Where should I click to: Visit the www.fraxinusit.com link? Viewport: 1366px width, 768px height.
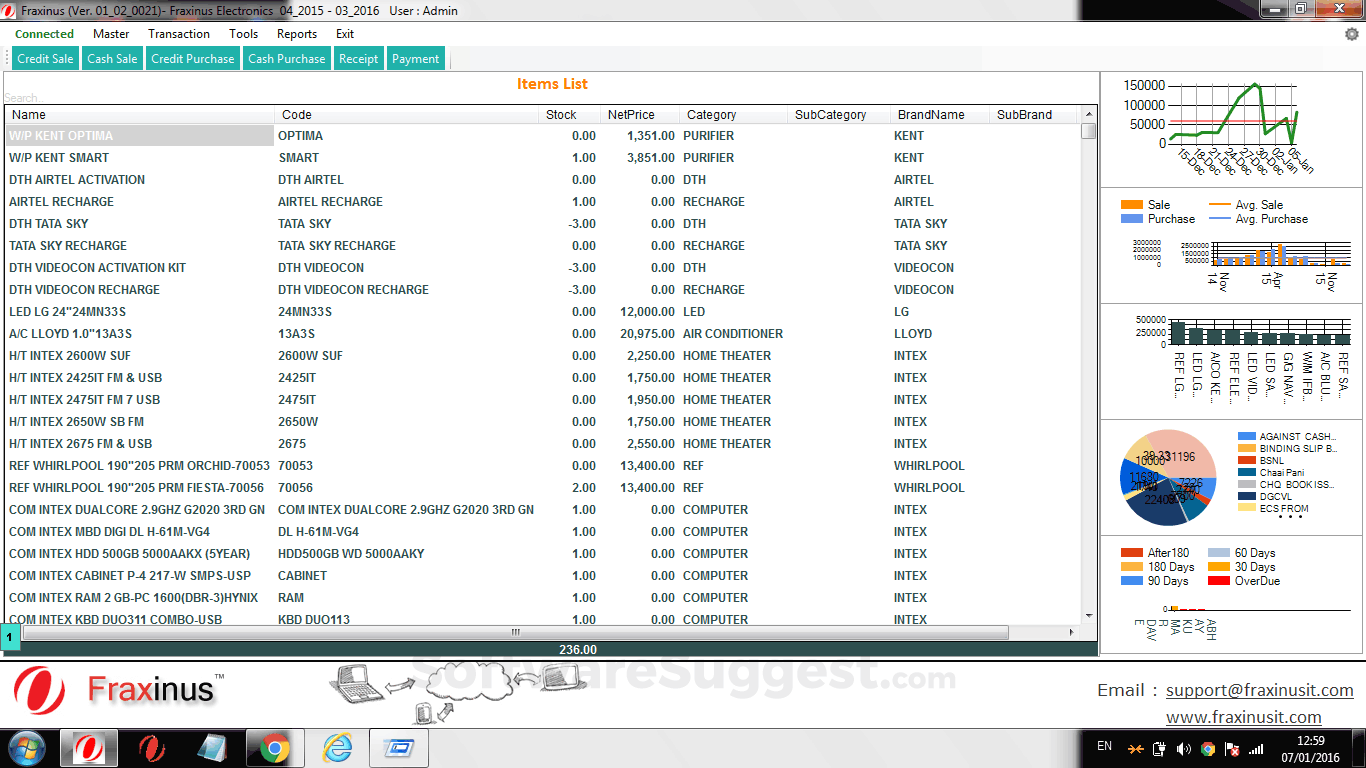1243,717
